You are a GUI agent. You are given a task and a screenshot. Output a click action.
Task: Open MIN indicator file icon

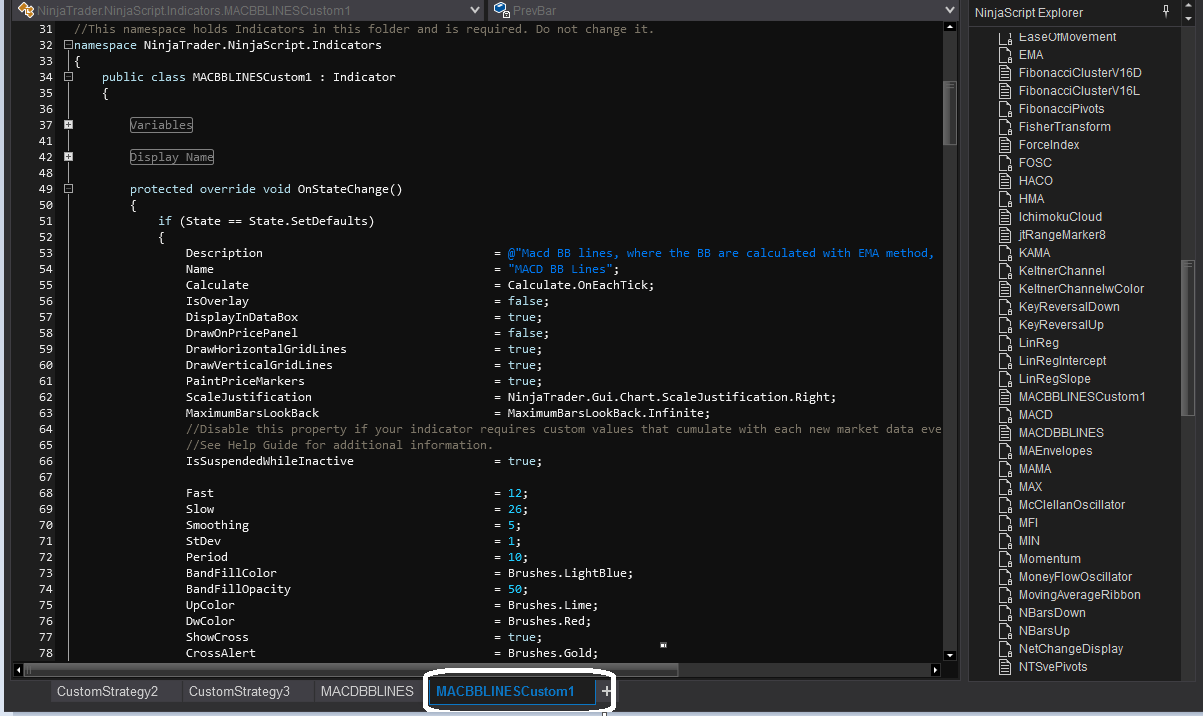[x=1006, y=541]
